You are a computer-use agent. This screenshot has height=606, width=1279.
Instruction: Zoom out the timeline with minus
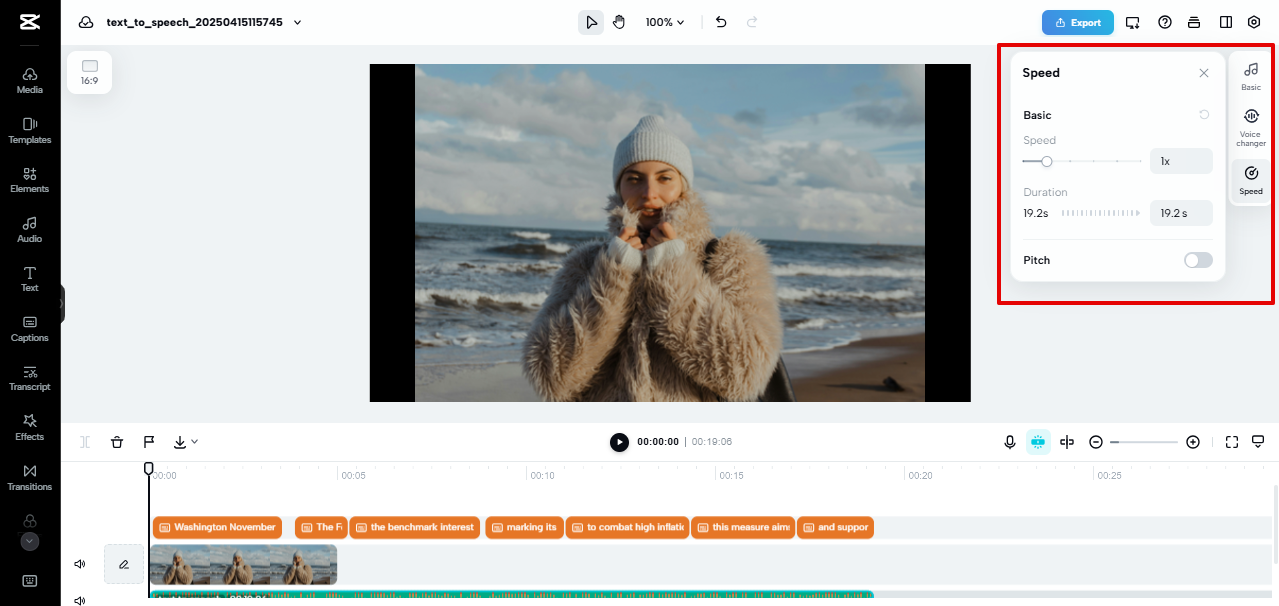[1096, 442]
